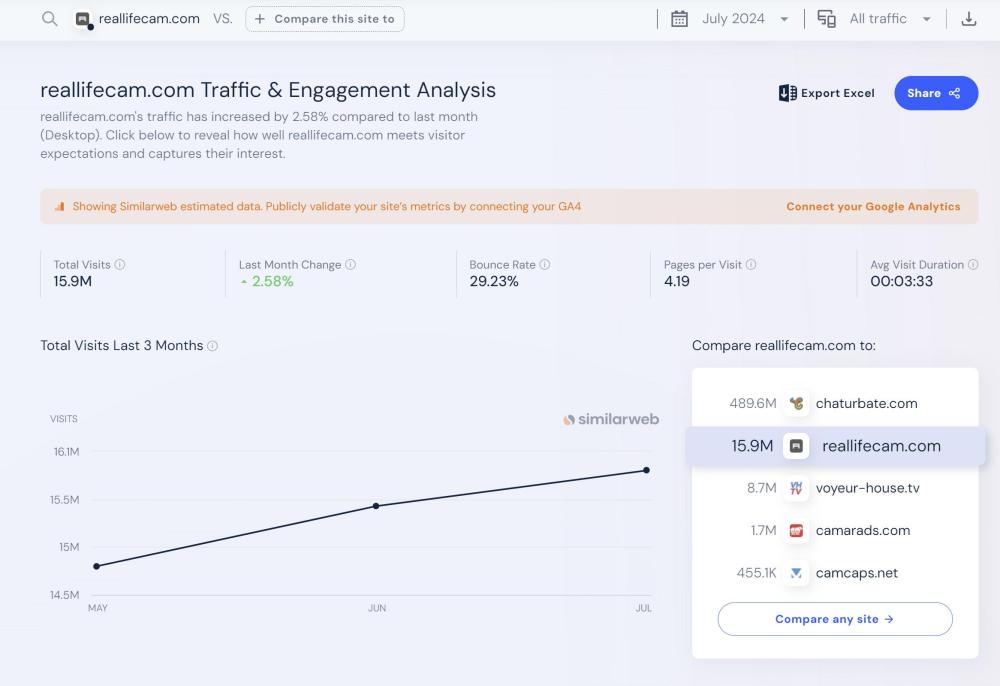Click the download icon in top bar
The image size is (1000, 686).
tap(968, 19)
